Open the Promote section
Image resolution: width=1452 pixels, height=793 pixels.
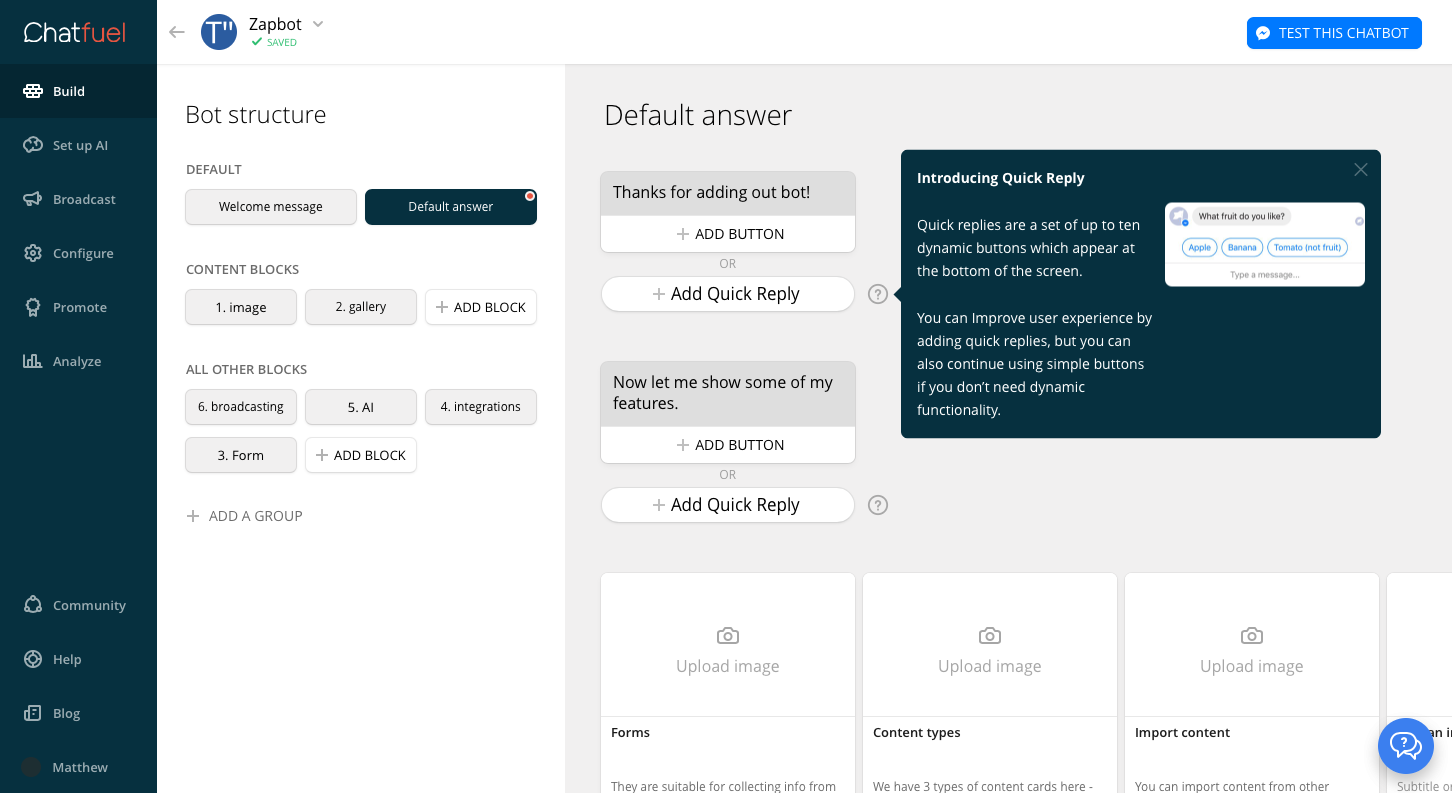coord(78,307)
